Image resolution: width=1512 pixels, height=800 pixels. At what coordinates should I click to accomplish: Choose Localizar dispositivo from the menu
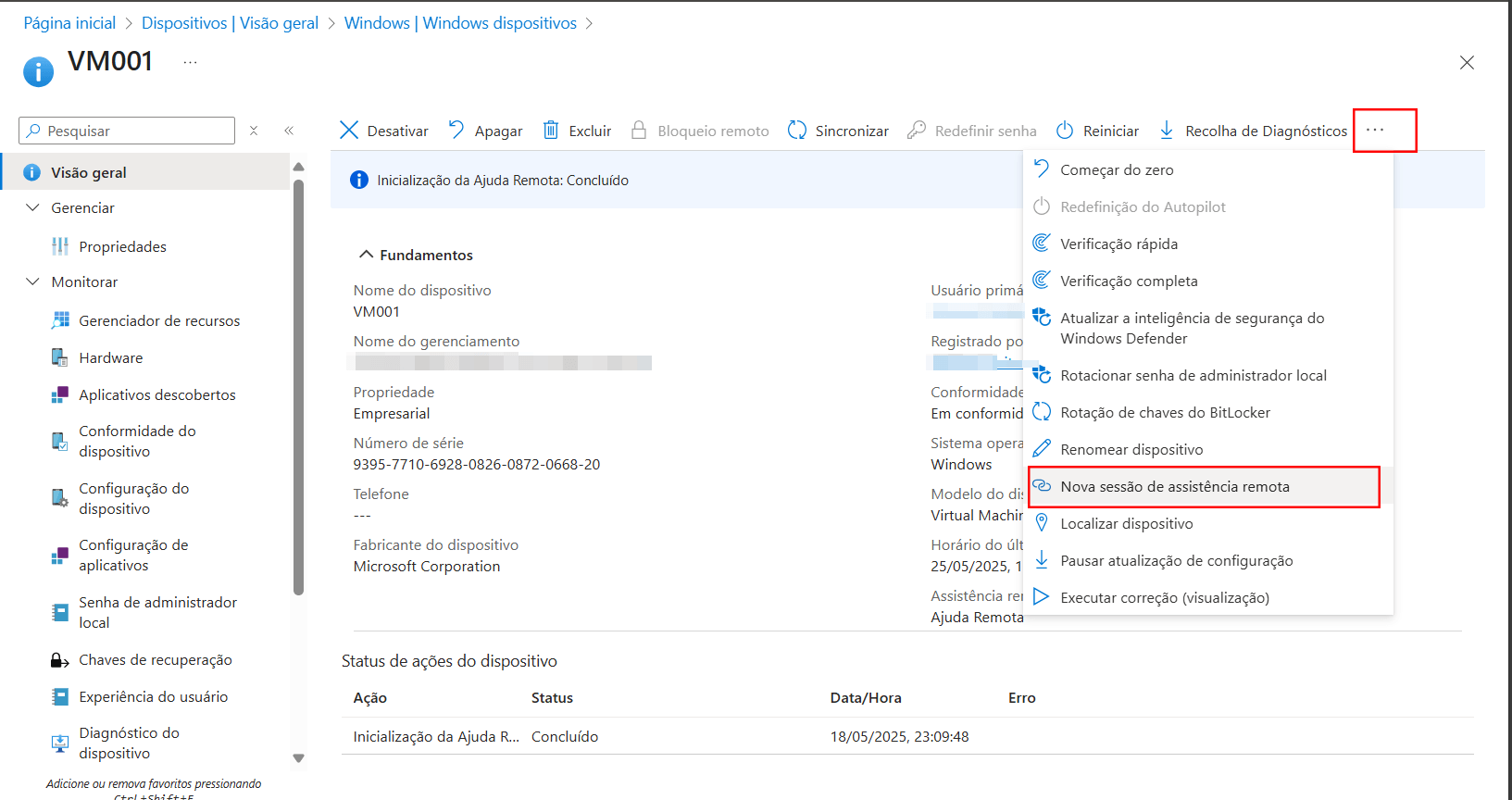1208,523
